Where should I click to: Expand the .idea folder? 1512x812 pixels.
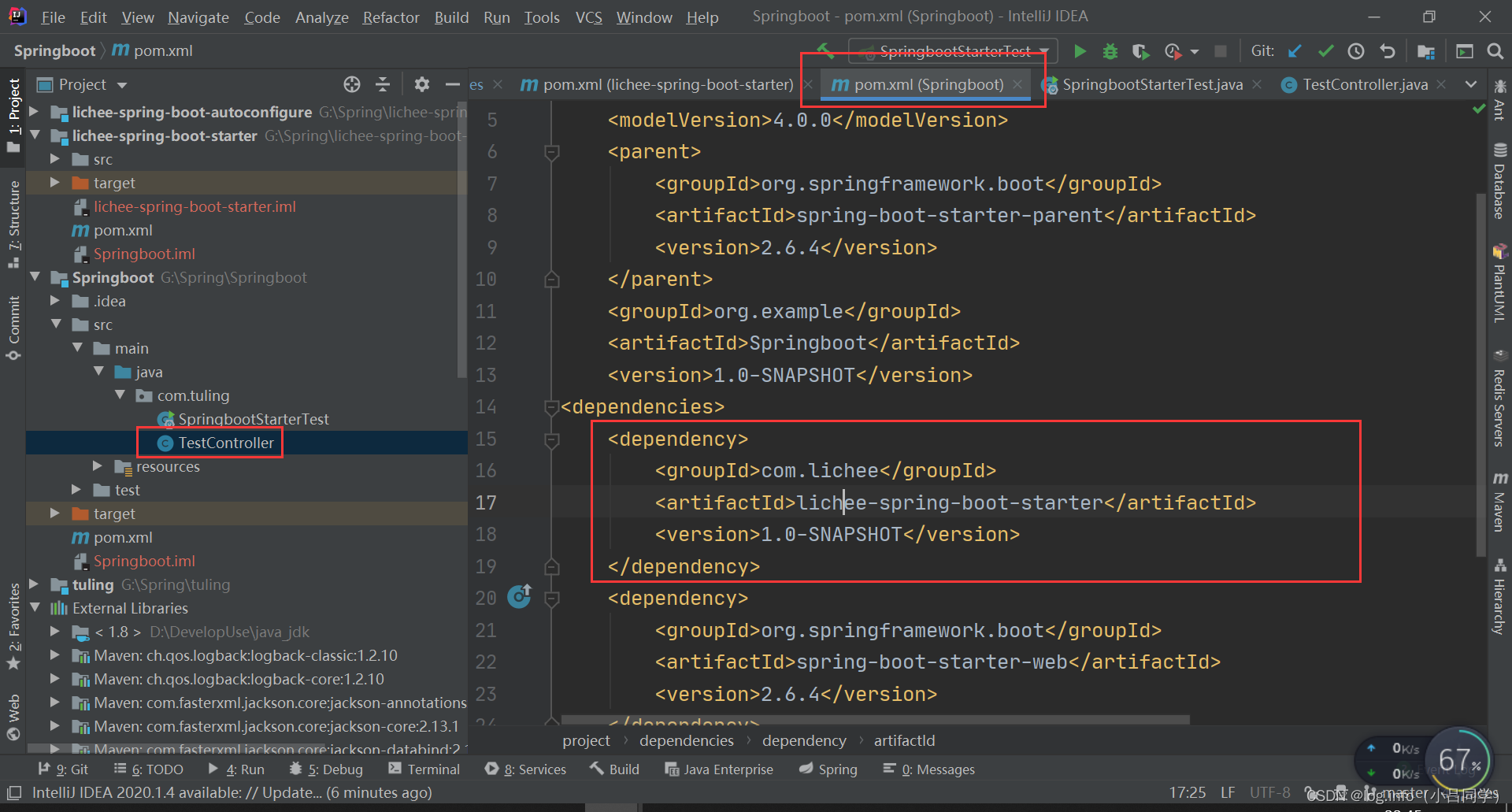[55, 301]
